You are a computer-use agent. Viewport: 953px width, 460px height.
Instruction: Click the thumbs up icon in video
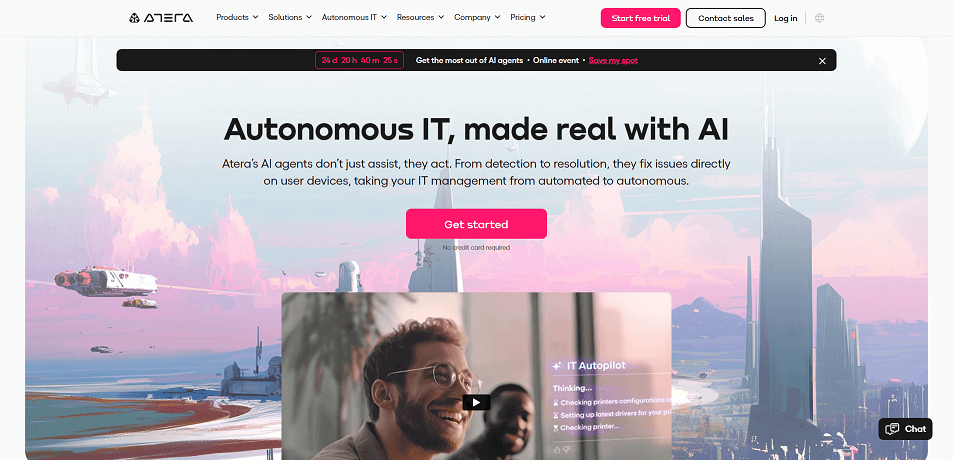tap(556, 450)
